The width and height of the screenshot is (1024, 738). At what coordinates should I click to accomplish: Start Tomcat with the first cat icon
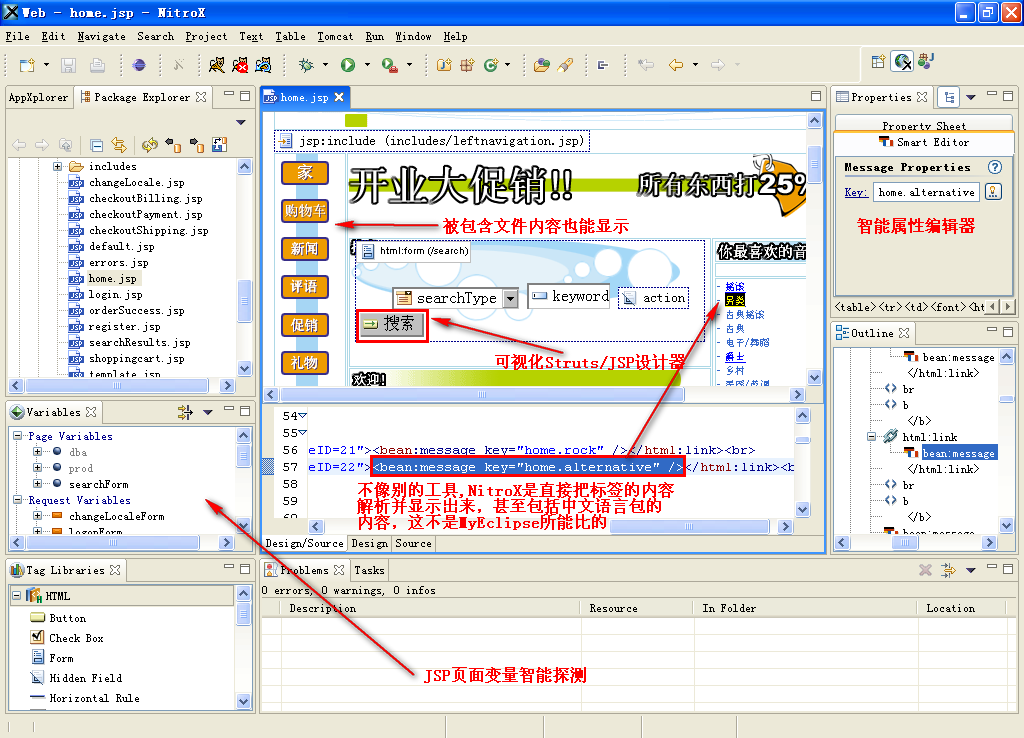217,65
